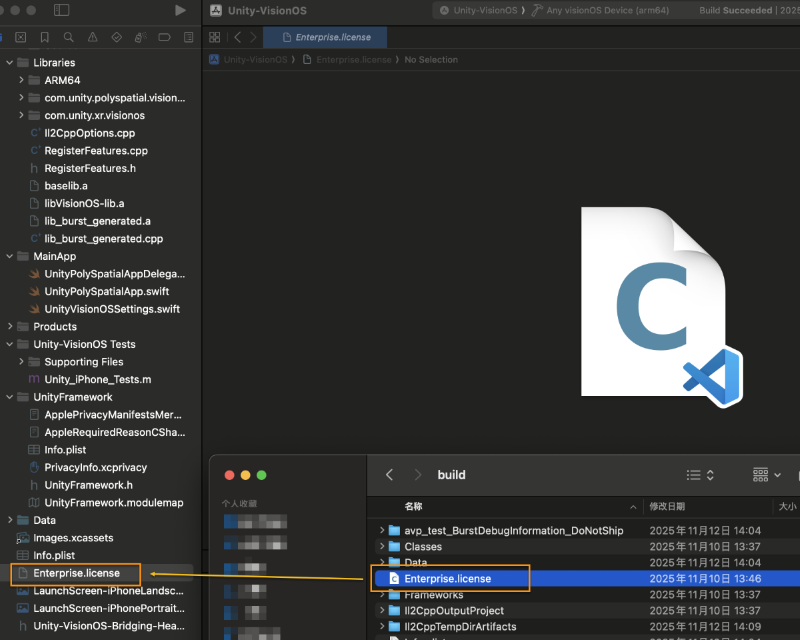
Task: Expand the Classes folder in Finder
Action: pyautogui.click(x=383, y=546)
